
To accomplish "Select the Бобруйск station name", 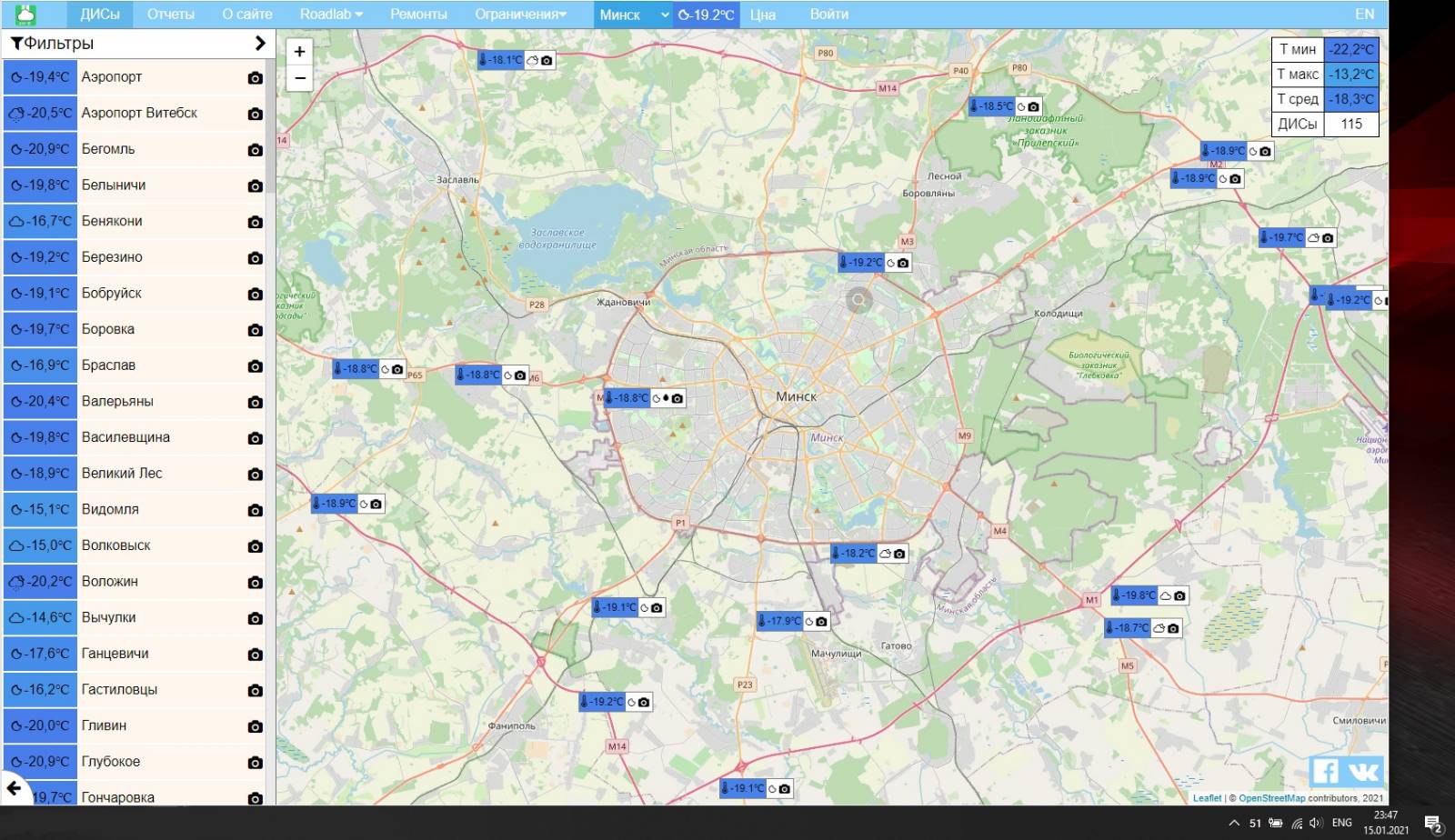I will (112, 294).
